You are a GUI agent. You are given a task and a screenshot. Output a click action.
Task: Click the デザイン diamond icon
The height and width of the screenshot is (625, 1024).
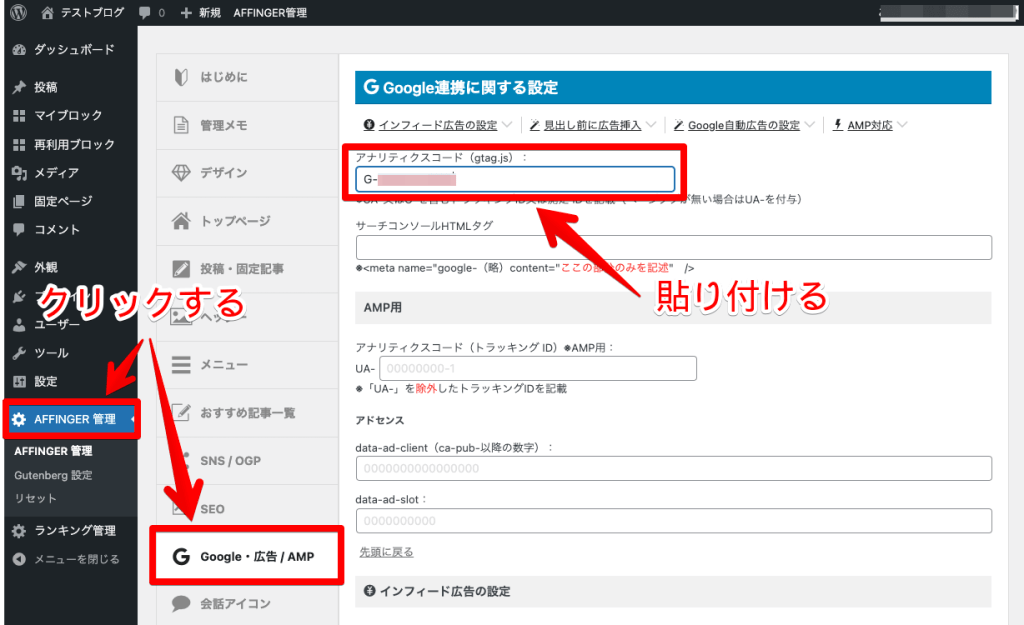(x=181, y=172)
